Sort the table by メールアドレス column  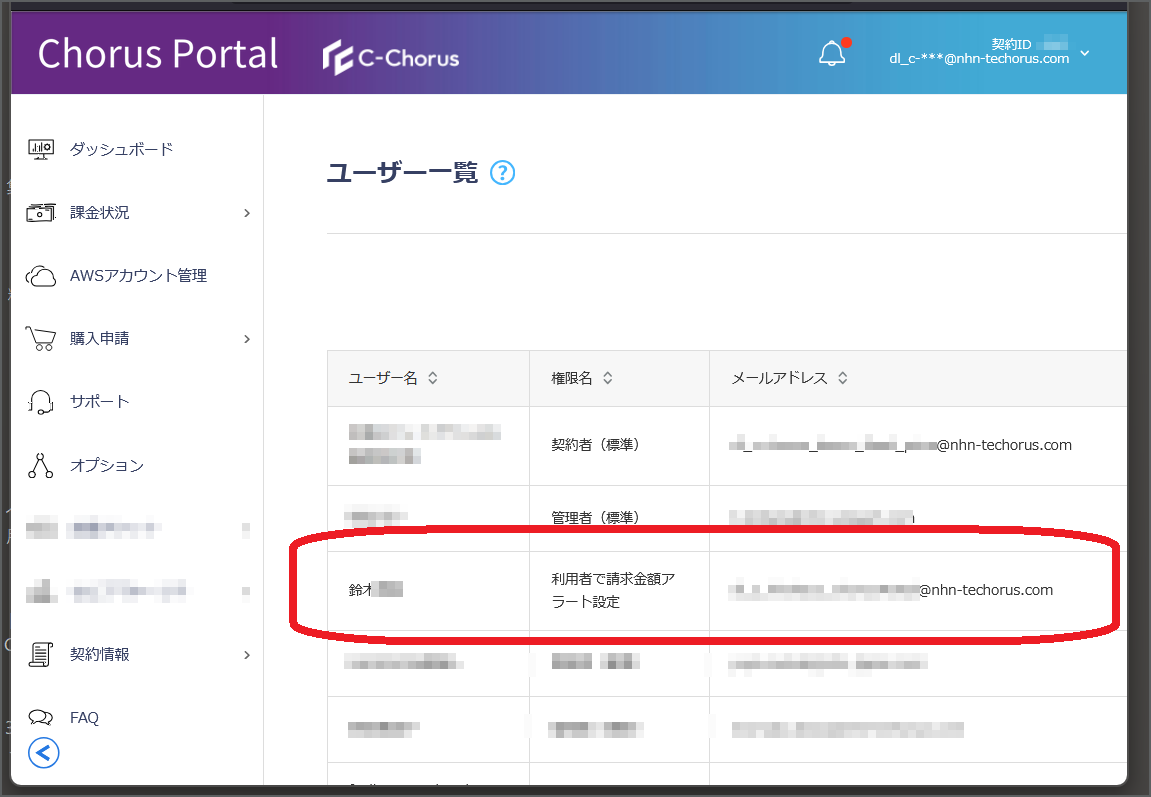(843, 378)
